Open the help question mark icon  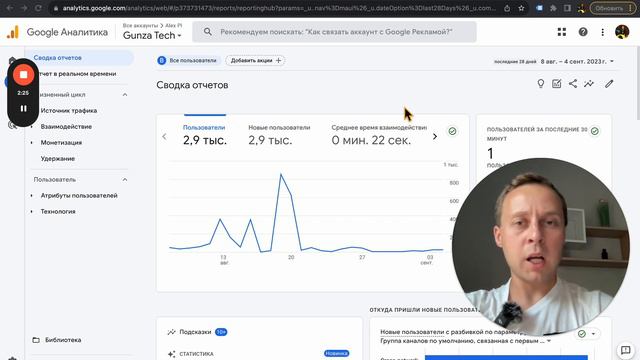583,32
